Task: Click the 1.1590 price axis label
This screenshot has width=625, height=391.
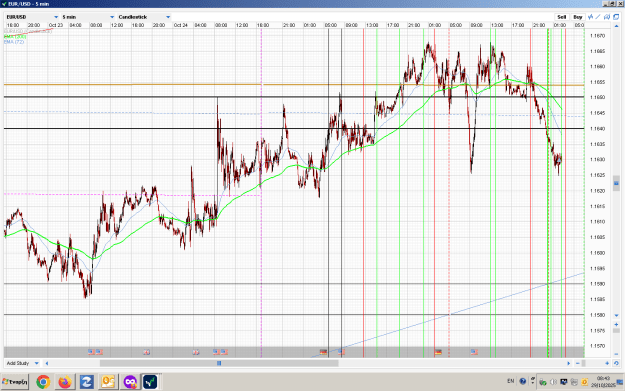Action: click(597, 284)
